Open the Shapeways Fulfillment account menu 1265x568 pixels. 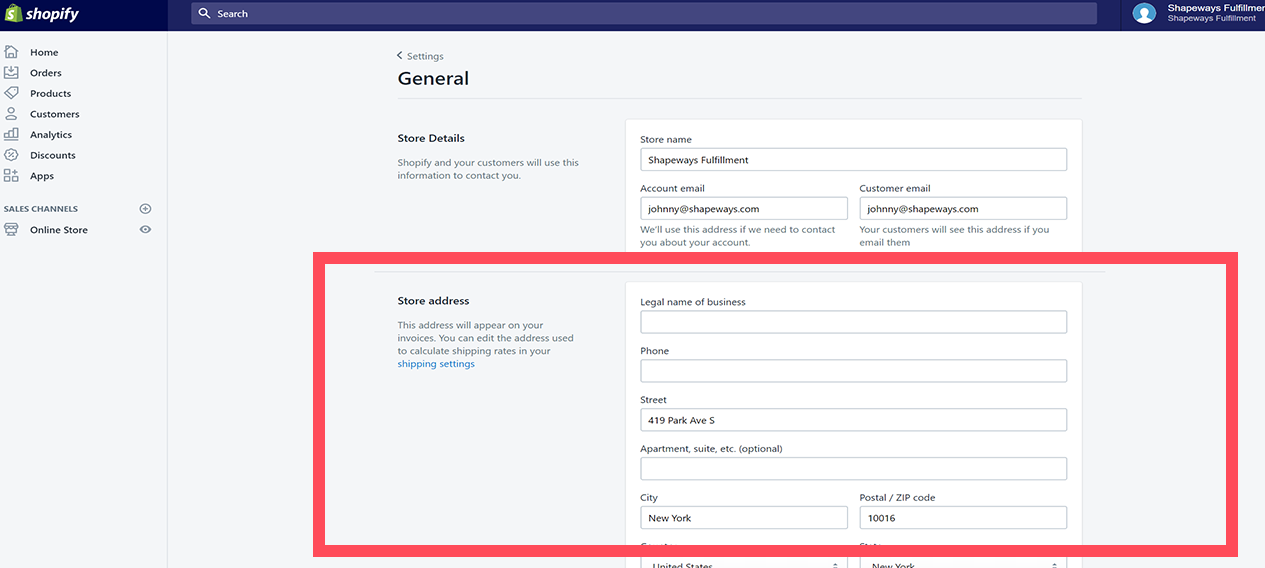pos(1195,14)
